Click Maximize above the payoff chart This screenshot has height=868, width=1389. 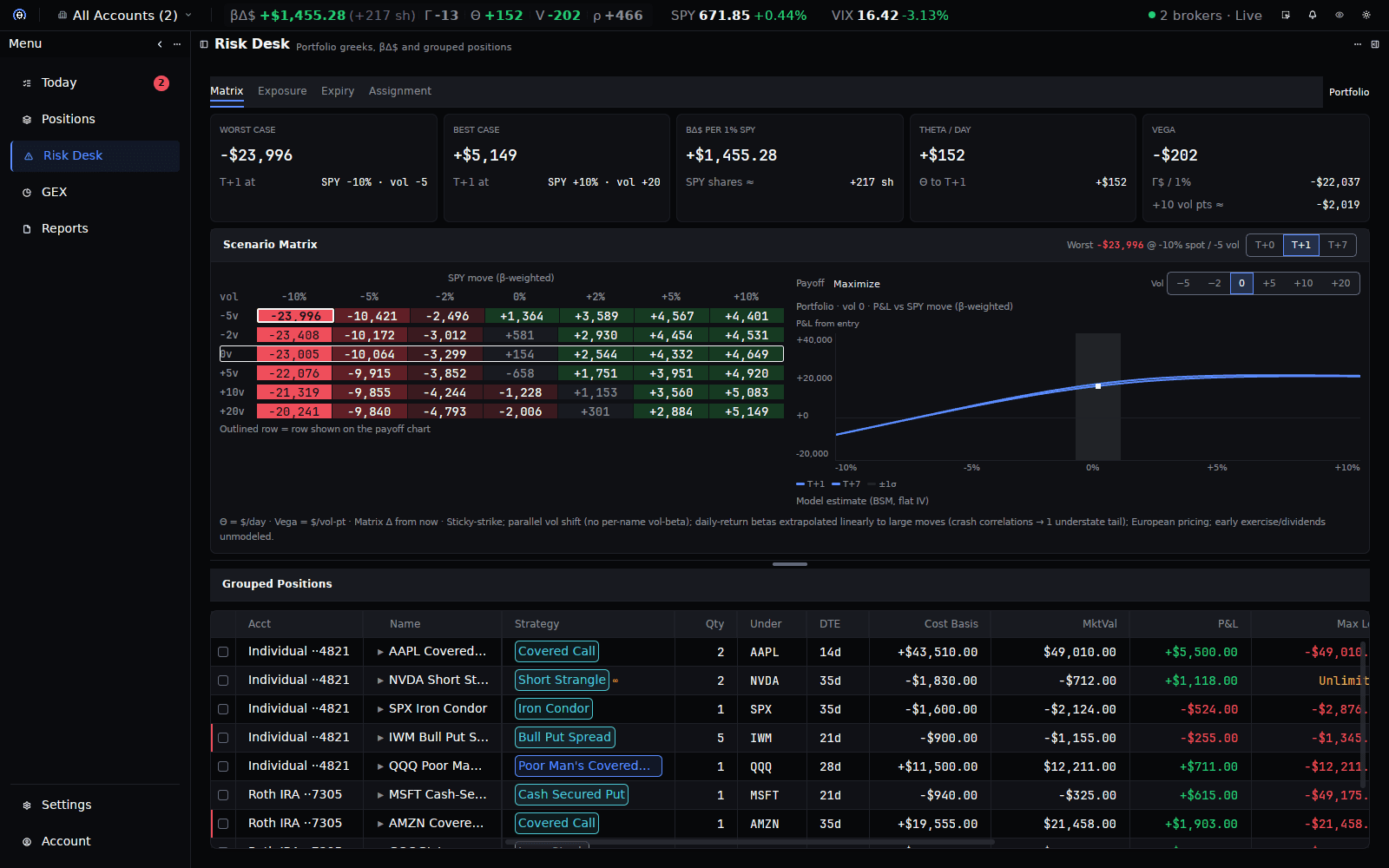pos(857,284)
